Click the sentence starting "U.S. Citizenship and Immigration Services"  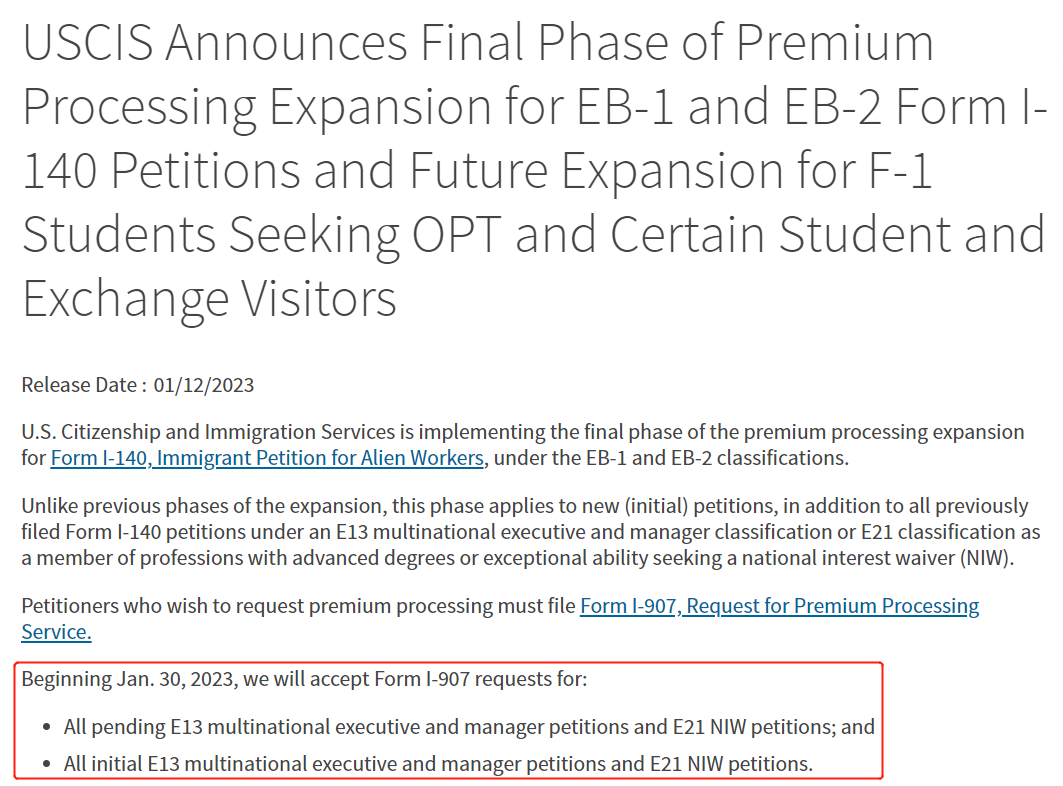point(522,432)
